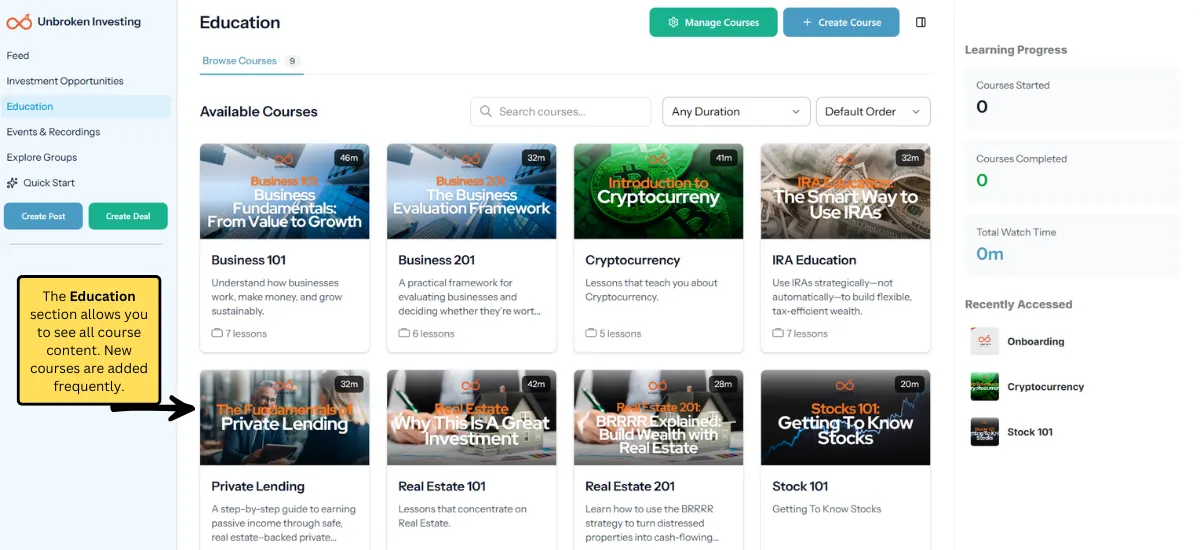This screenshot has width=1200, height=550.
Task: Click the Real Estate 101 course title
Action: tap(442, 487)
